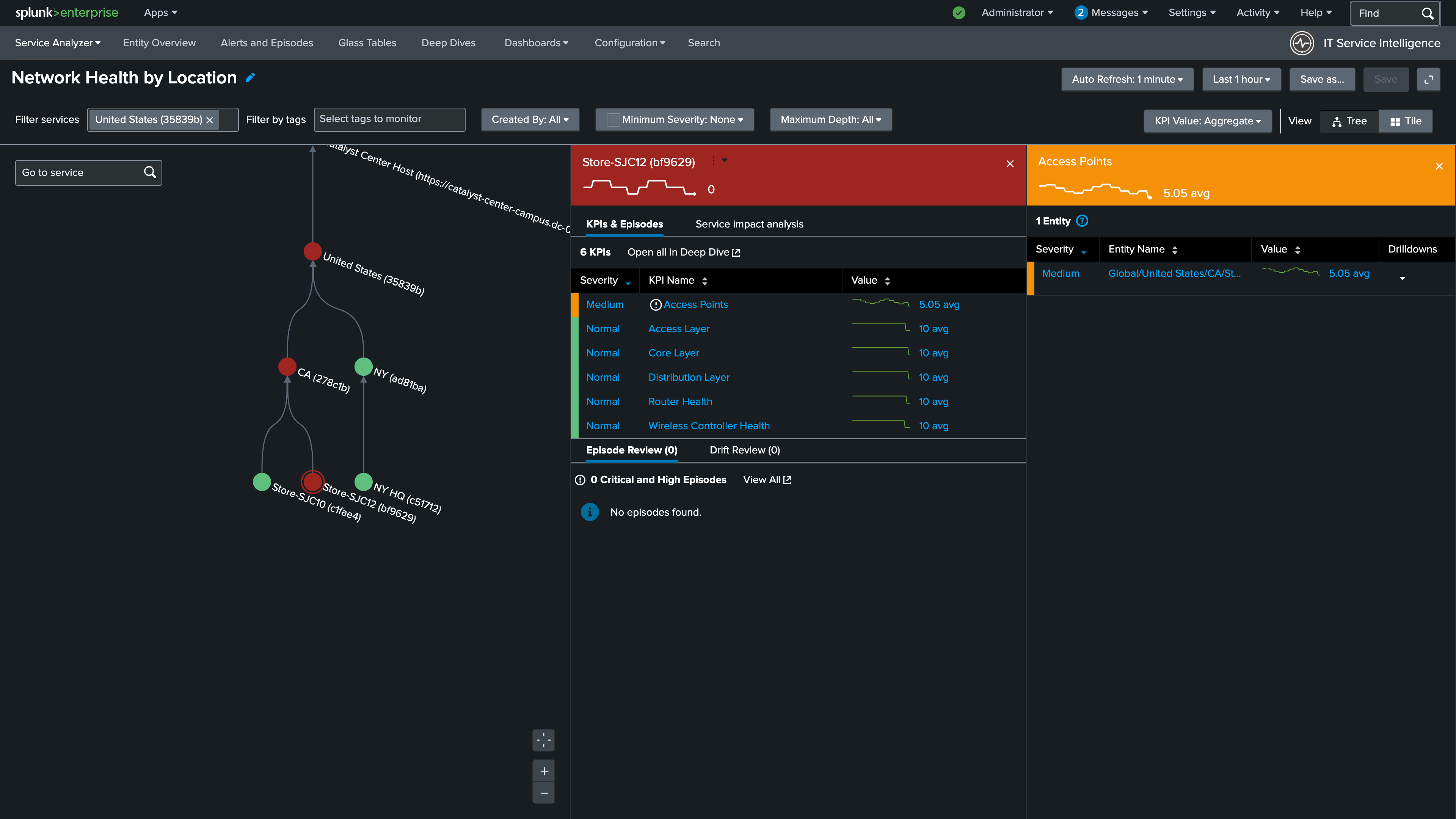
Task: Go to Entity Overview
Action: pos(159,43)
